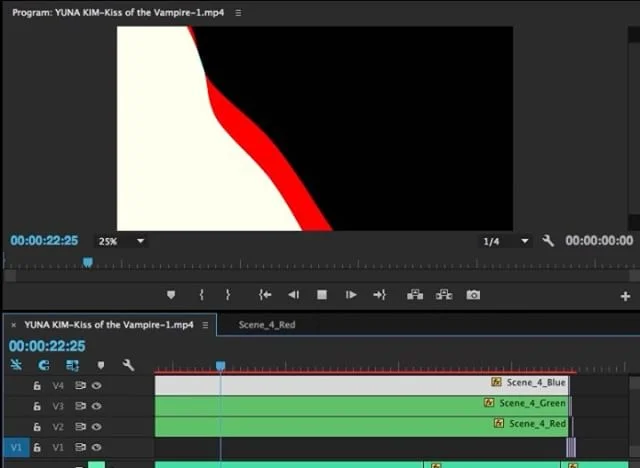Screen dimensions: 640x468
Task: Select the Scene_4_Blue clip
Action: click(362, 385)
